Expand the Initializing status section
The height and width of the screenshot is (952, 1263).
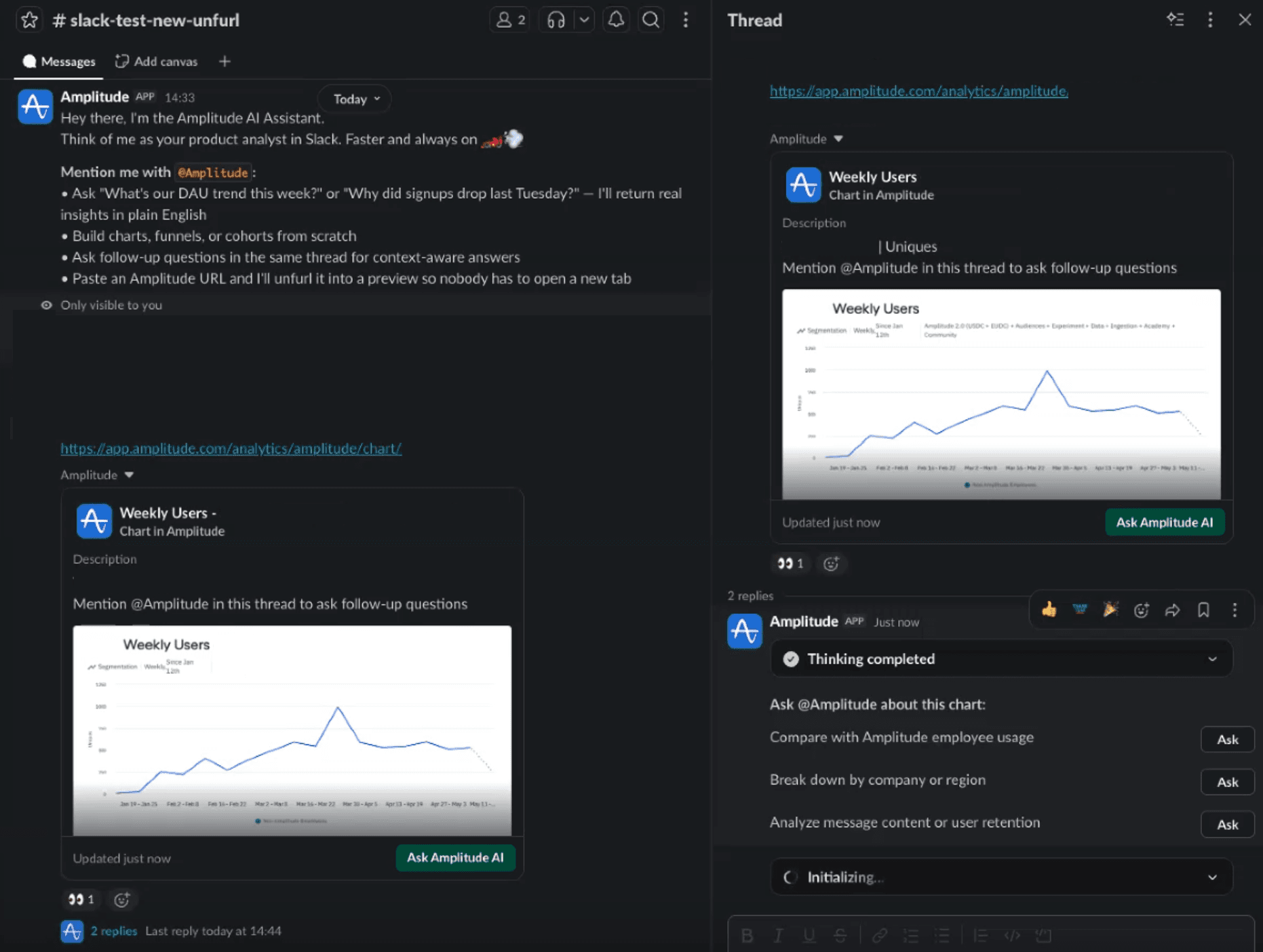tap(1001, 877)
